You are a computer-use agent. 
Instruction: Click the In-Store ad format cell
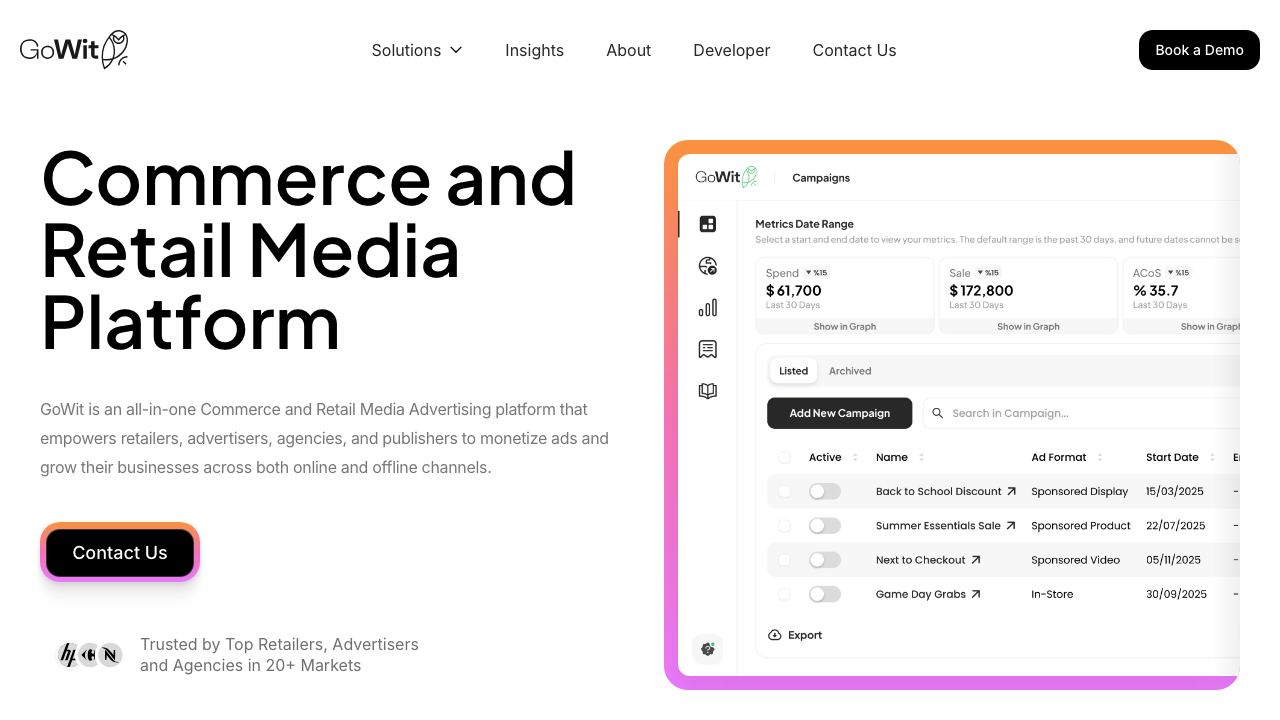[x=1052, y=594]
